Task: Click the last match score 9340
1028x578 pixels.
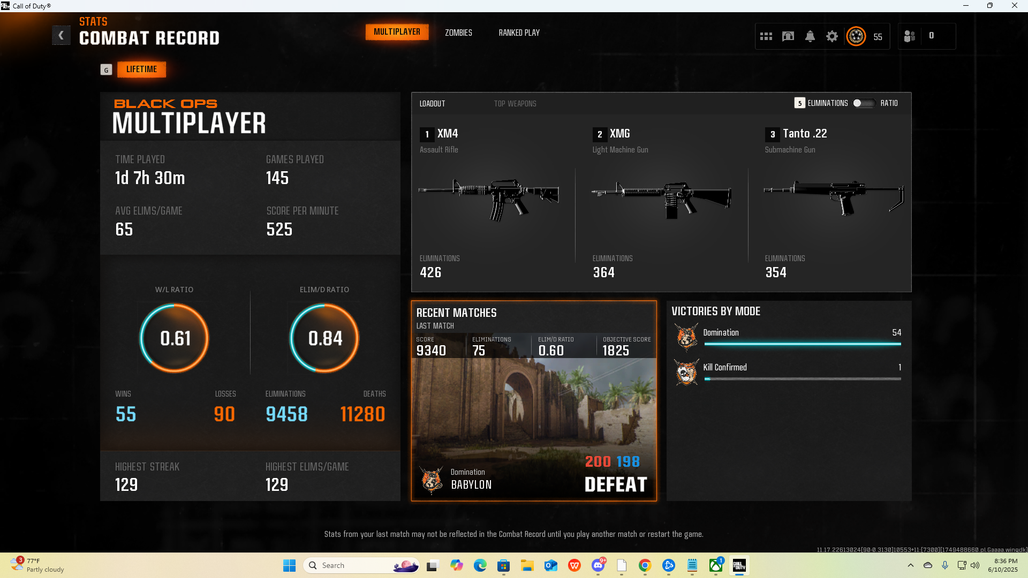Action: (431, 351)
